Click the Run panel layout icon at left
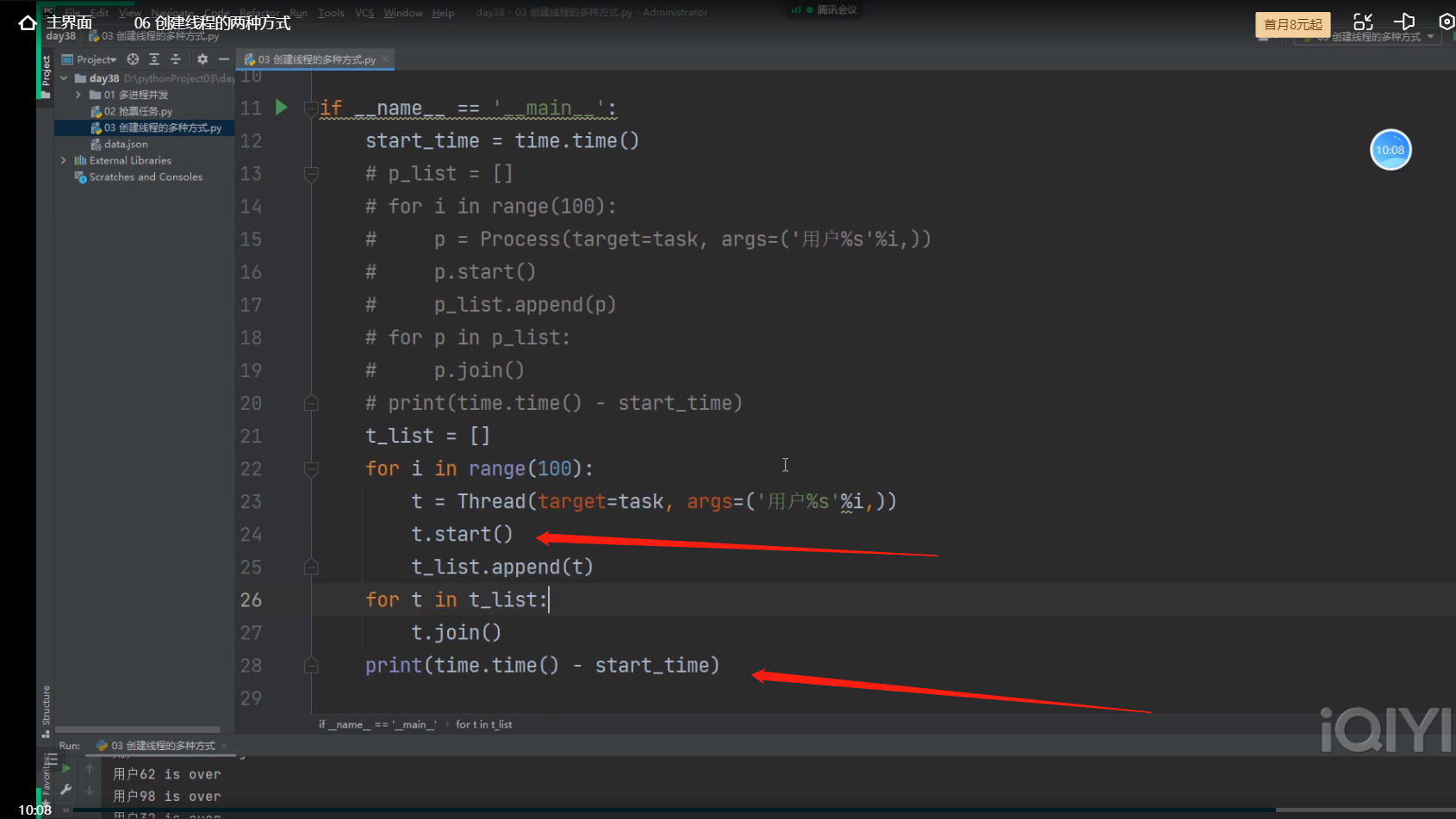Image resolution: width=1456 pixels, height=819 pixels. click(x=52, y=760)
